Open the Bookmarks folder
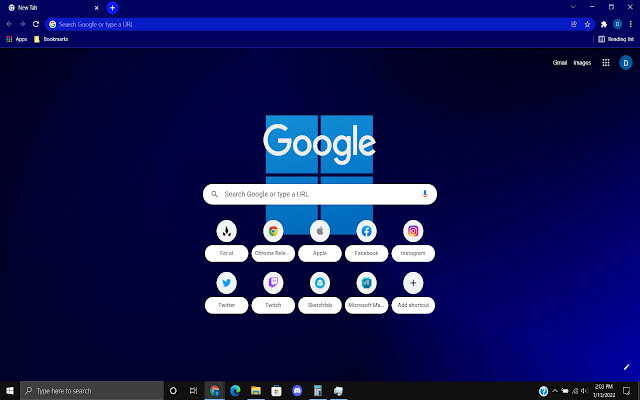 coord(51,39)
